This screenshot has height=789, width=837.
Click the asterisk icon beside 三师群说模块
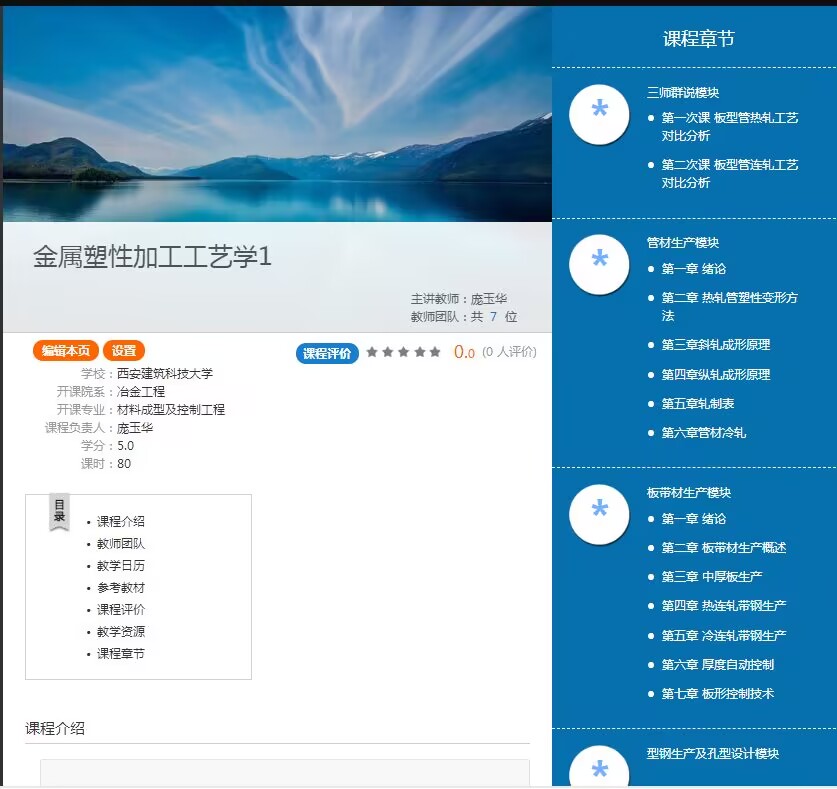point(599,114)
